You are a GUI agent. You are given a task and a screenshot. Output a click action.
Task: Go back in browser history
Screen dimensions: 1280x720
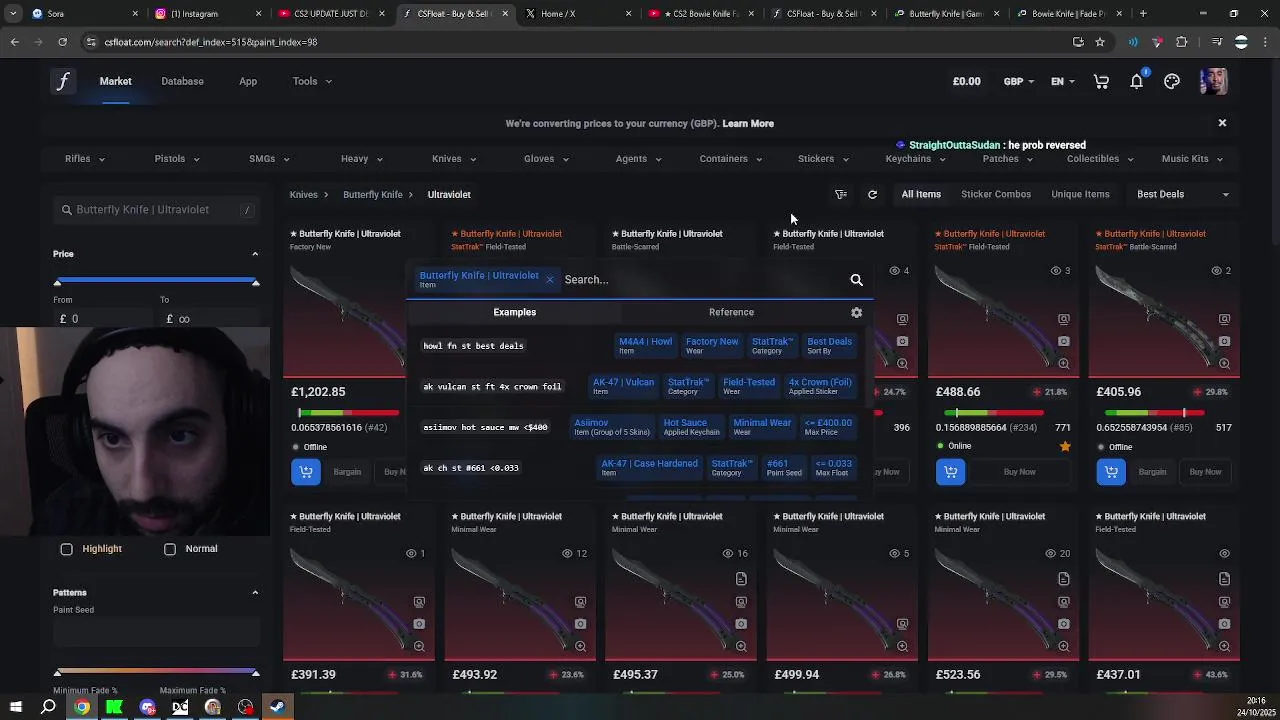(x=14, y=42)
